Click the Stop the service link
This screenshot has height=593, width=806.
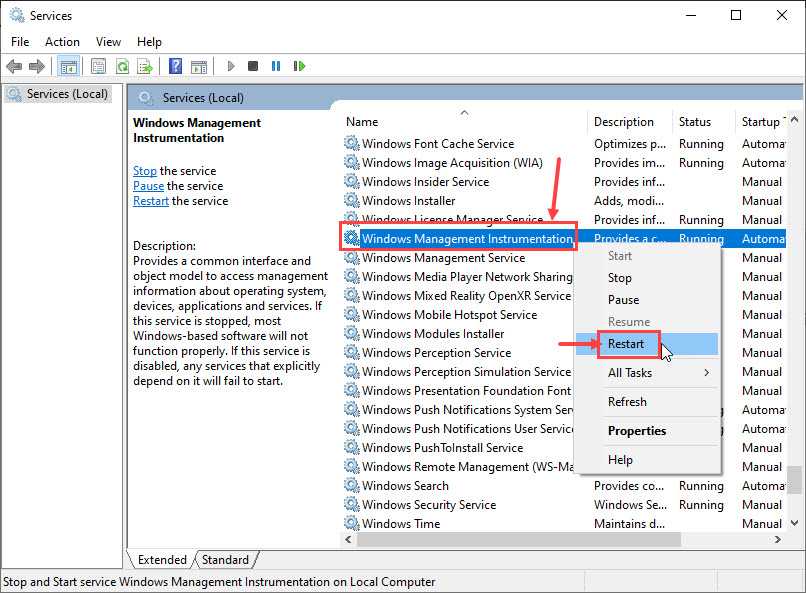click(144, 171)
